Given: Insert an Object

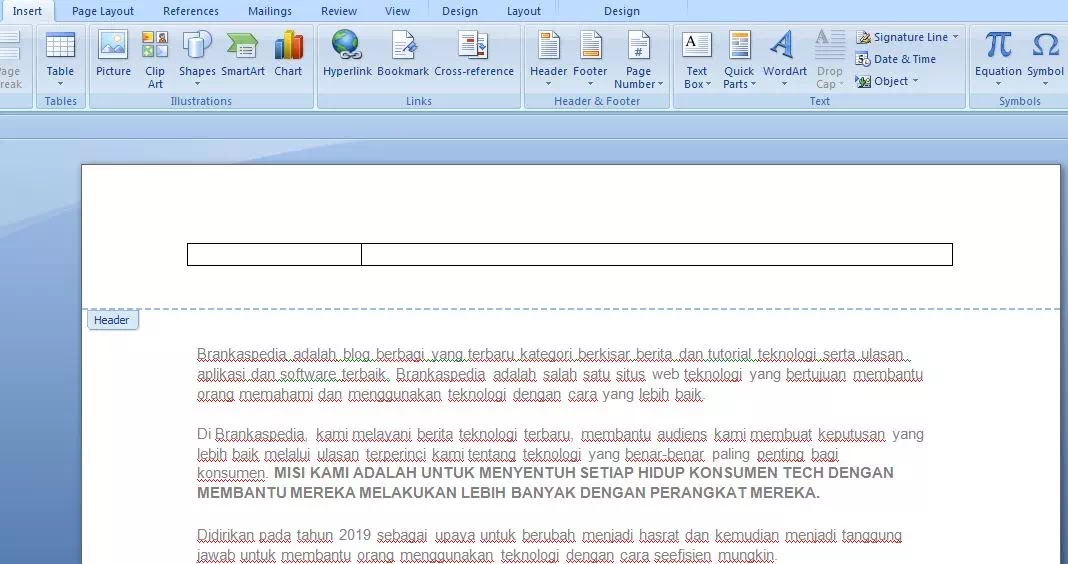Looking at the screenshot, I should coord(887,81).
